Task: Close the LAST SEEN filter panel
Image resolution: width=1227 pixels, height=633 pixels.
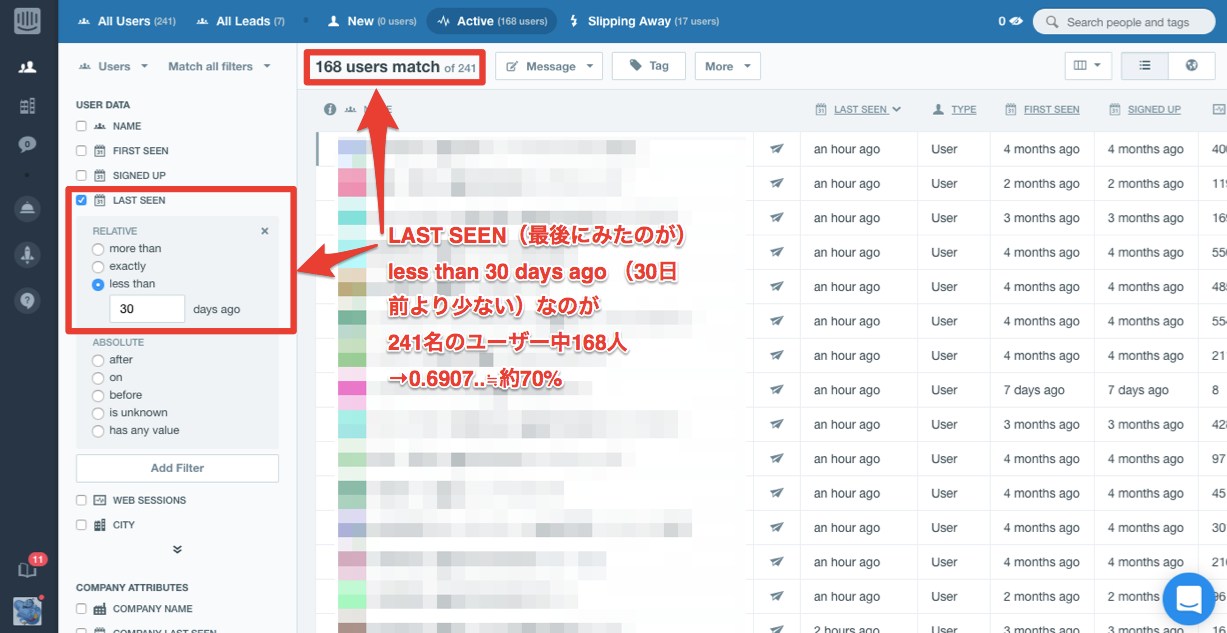Action: pyautogui.click(x=265, y=231)
